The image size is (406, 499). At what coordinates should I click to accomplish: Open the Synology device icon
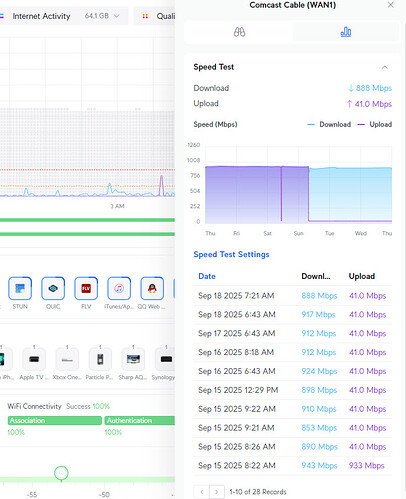coord(165,359)
